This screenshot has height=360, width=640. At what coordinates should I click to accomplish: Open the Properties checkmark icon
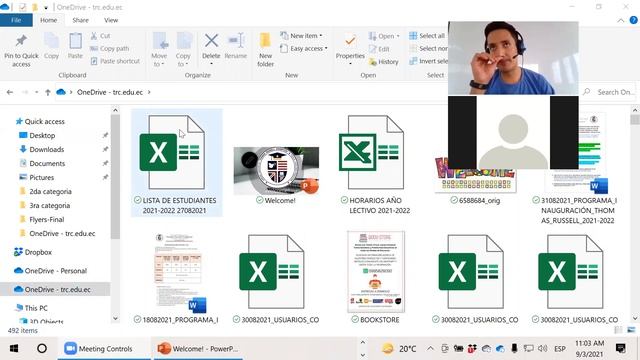[x=350, y=41]
